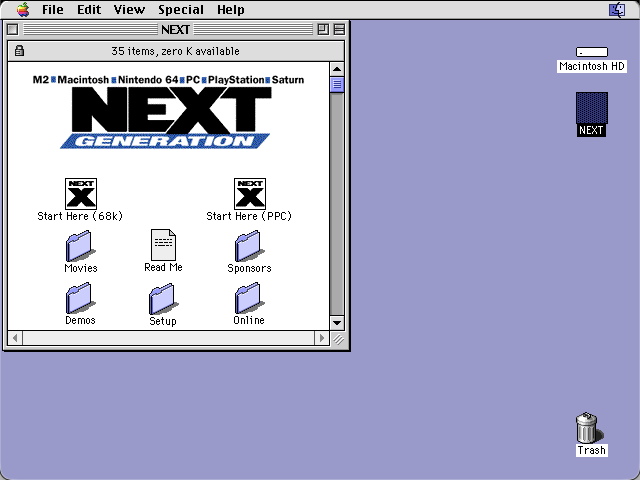Click the Trash icon

588,427
